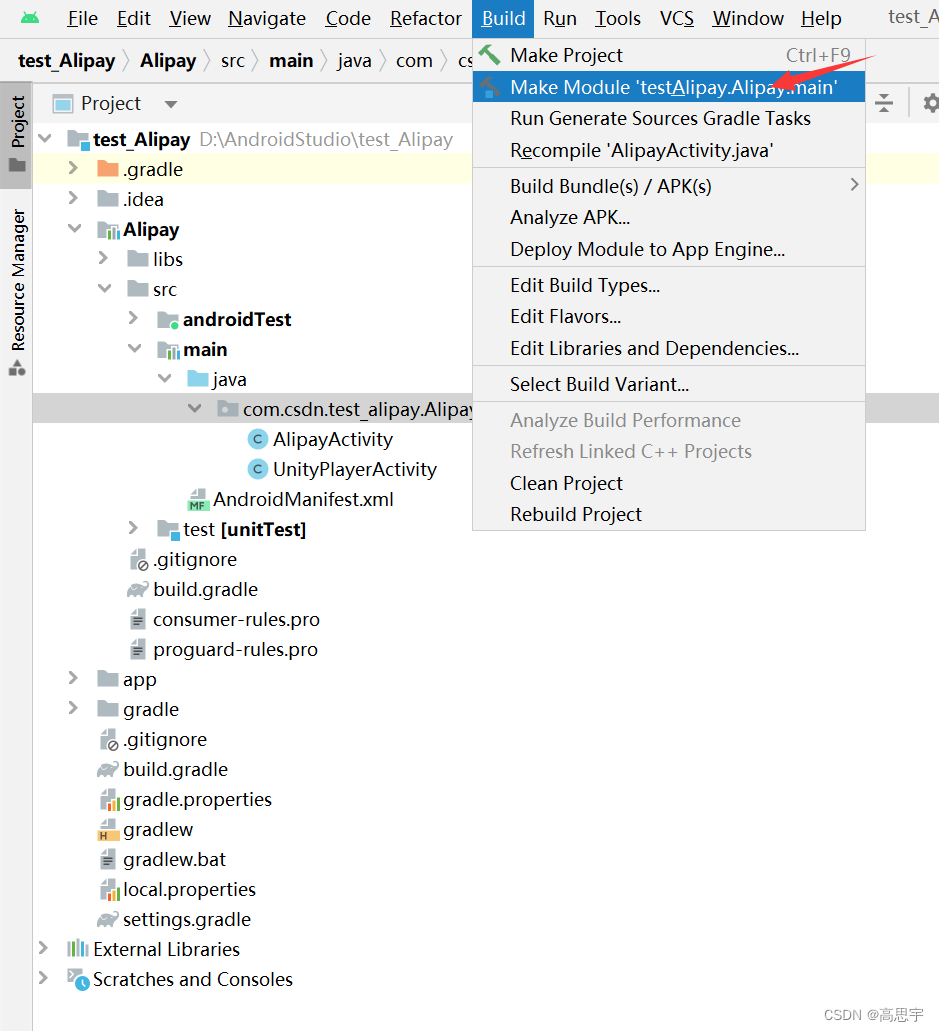
Task: Expand the app folder arrow
Action: (x=74, y=678)
